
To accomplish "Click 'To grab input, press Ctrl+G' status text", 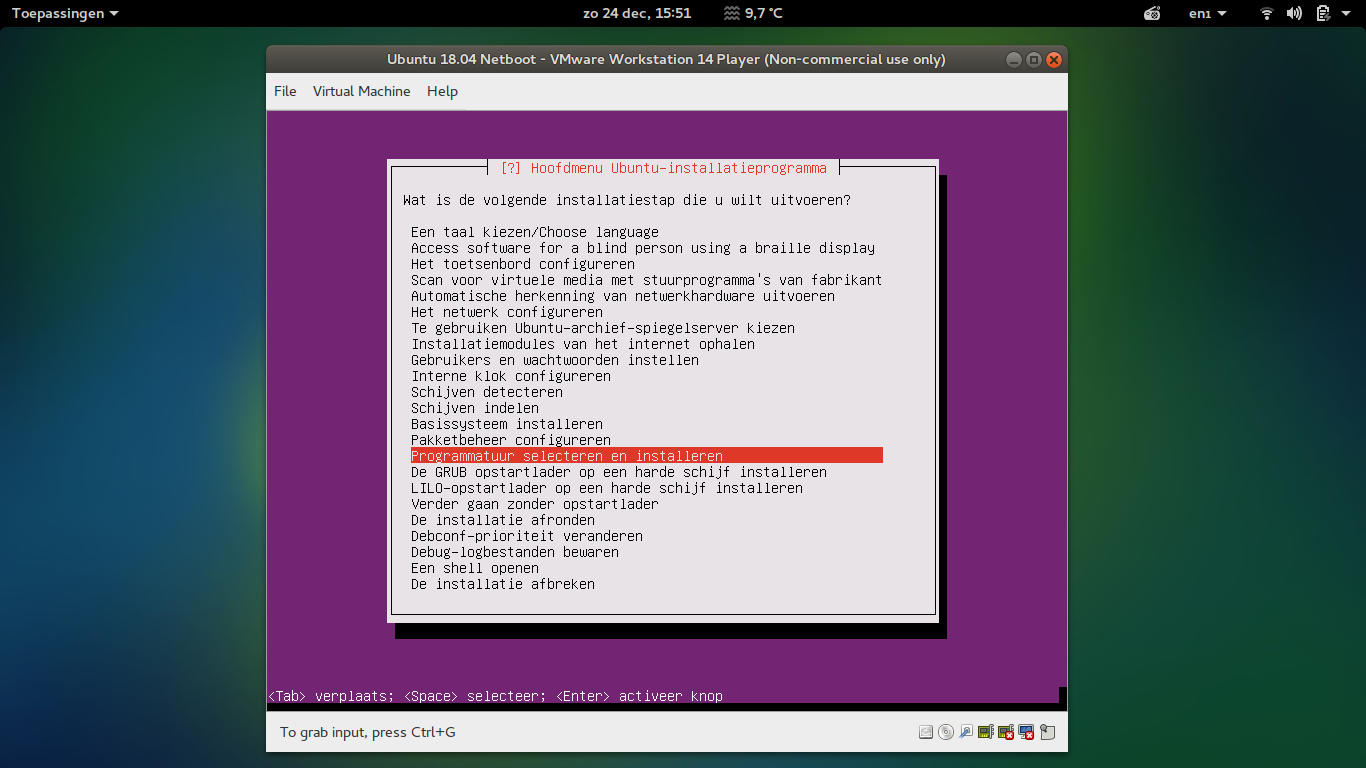I will pos(368,732).
